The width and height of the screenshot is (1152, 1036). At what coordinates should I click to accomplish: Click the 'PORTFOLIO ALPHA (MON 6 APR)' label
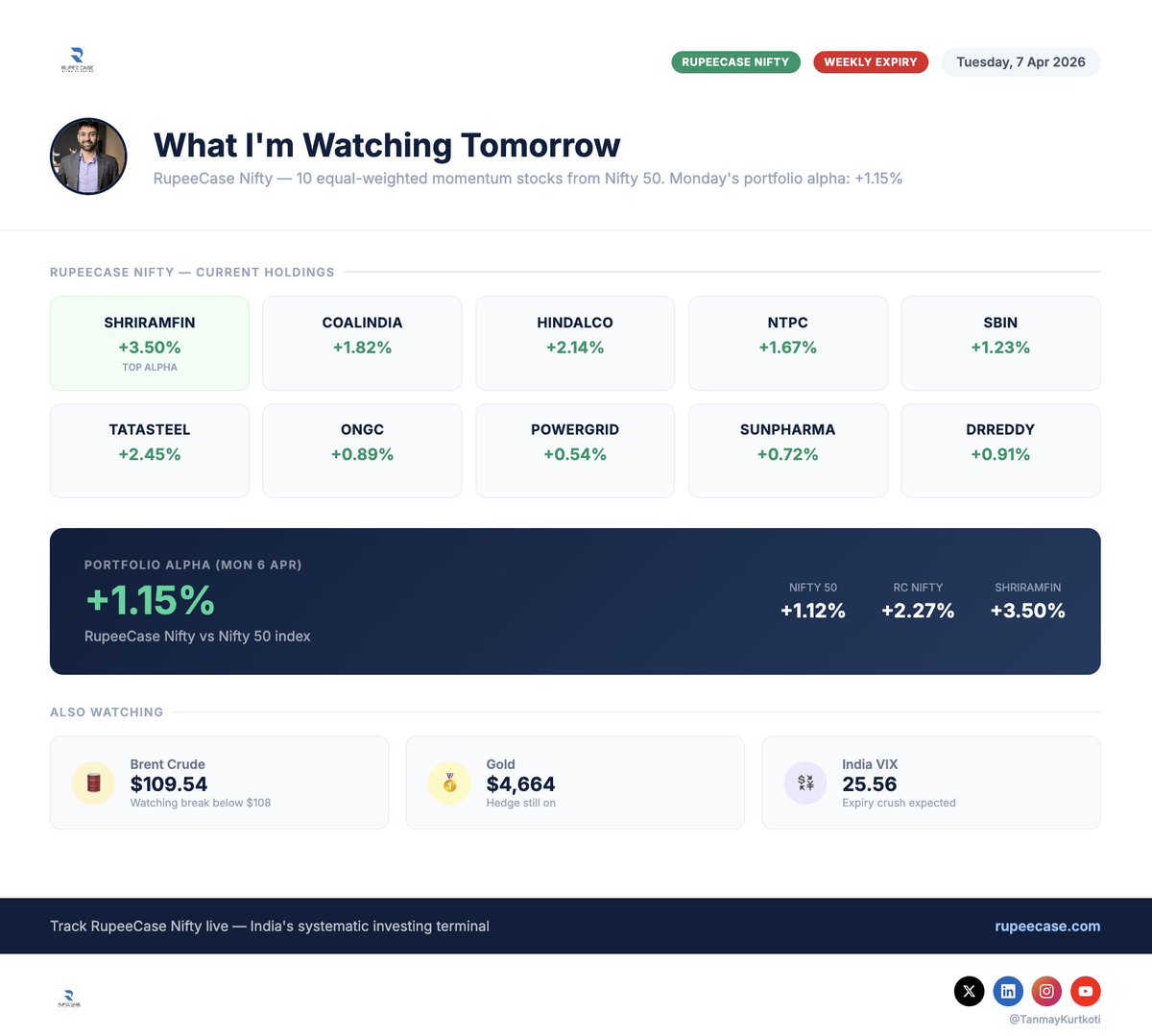point(193,565)
